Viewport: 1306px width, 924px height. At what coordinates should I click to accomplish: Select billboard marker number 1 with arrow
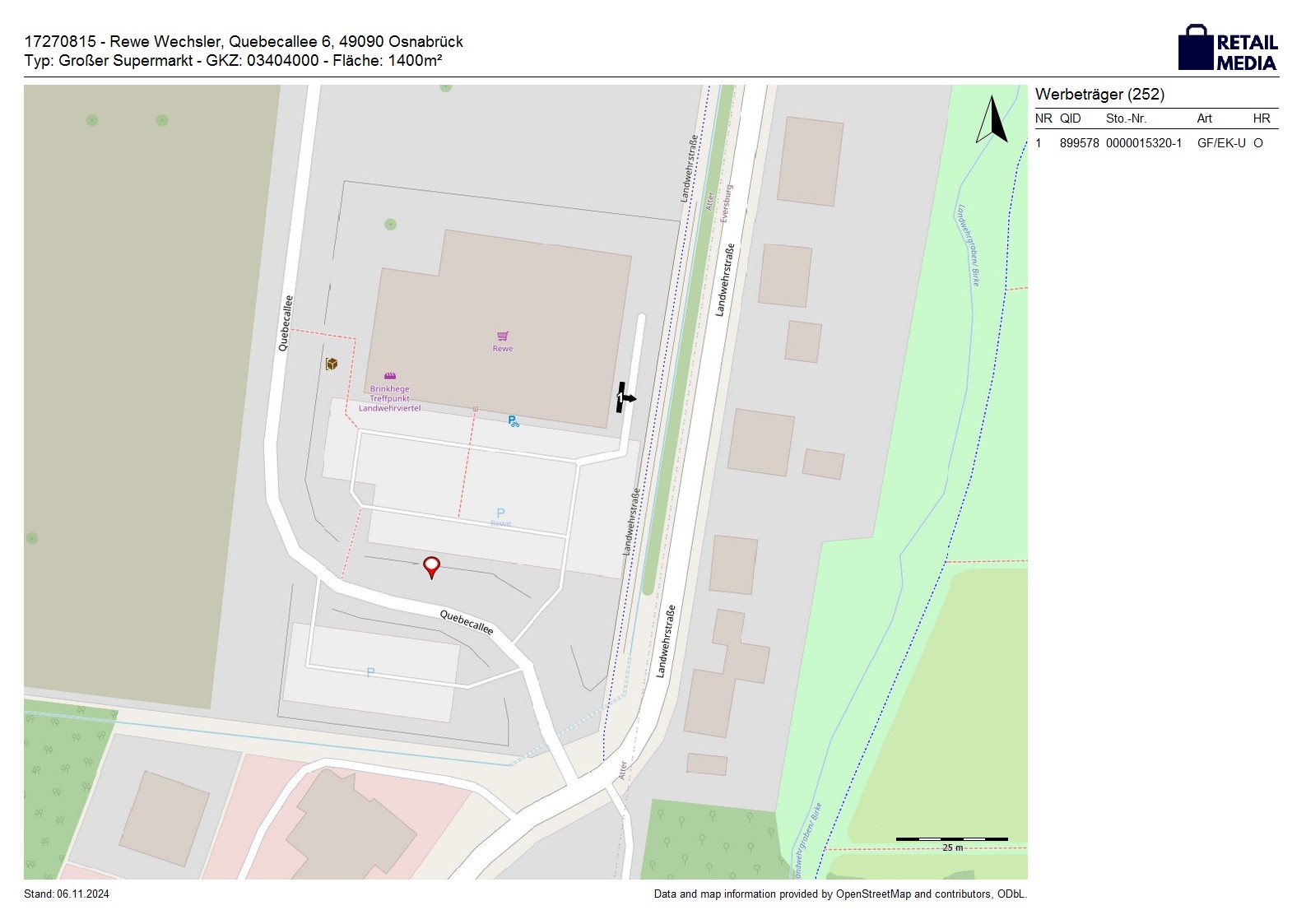[625, 397]
